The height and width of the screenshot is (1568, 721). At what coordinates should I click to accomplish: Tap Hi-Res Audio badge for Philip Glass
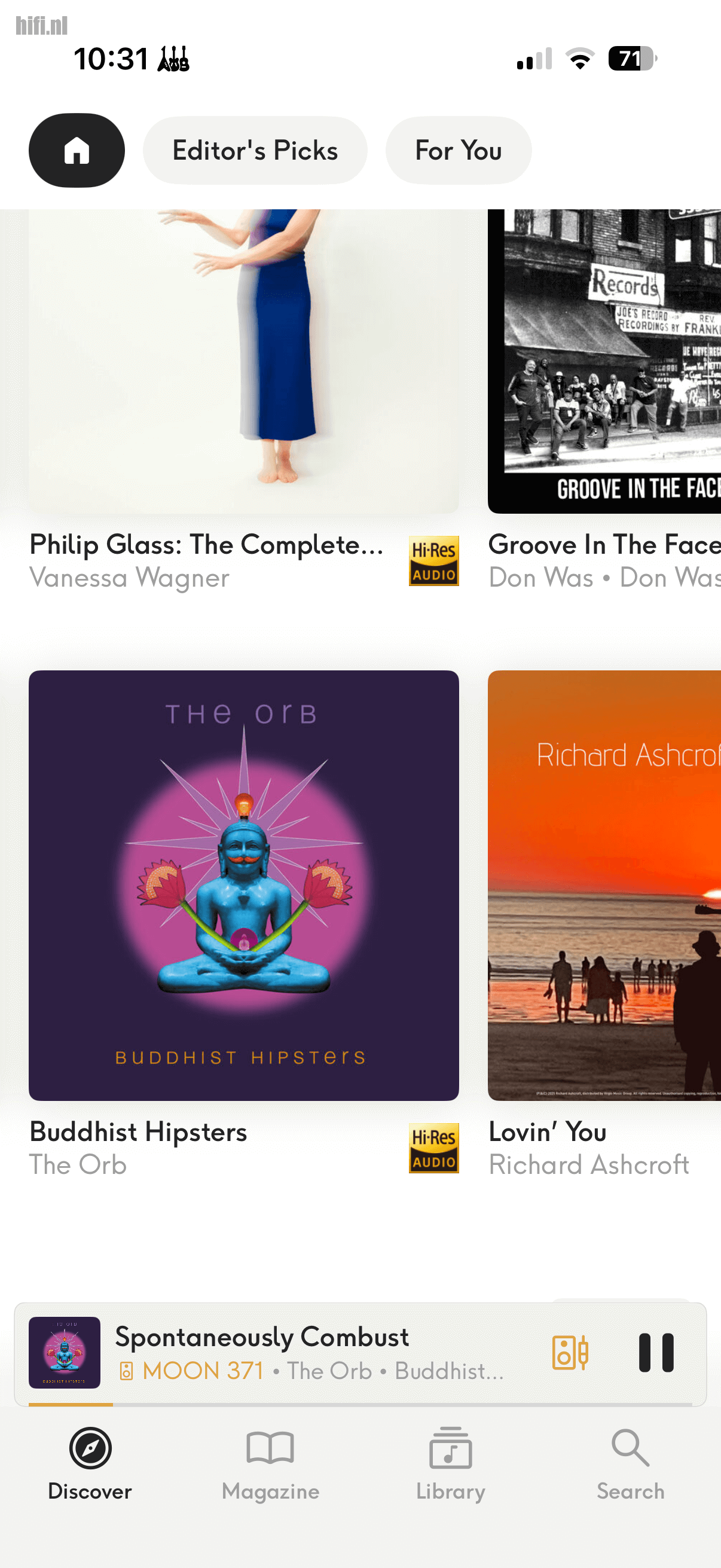tap(433, 560)
